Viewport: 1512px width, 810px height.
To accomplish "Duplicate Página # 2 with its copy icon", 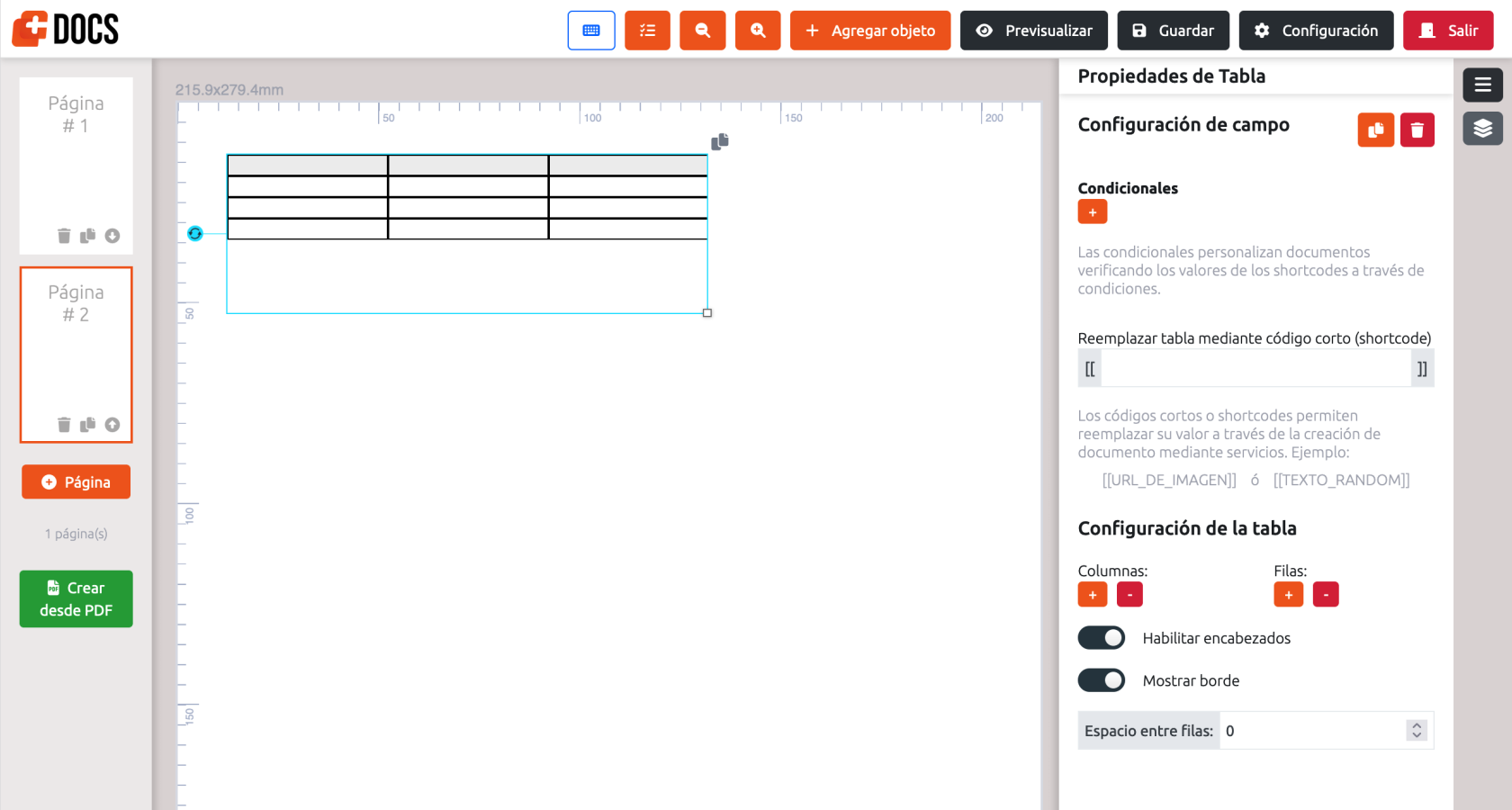I will click(x=87, y=425).
